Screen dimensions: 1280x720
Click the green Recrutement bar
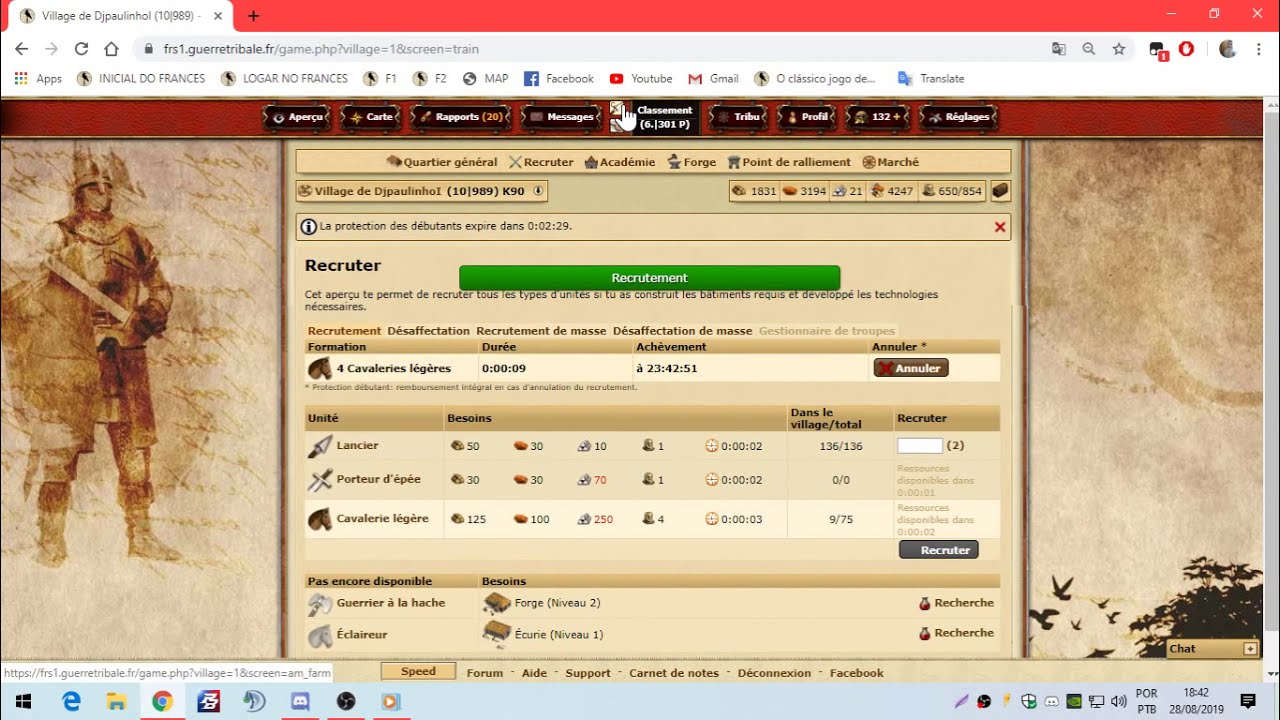[x=649, y=278]
